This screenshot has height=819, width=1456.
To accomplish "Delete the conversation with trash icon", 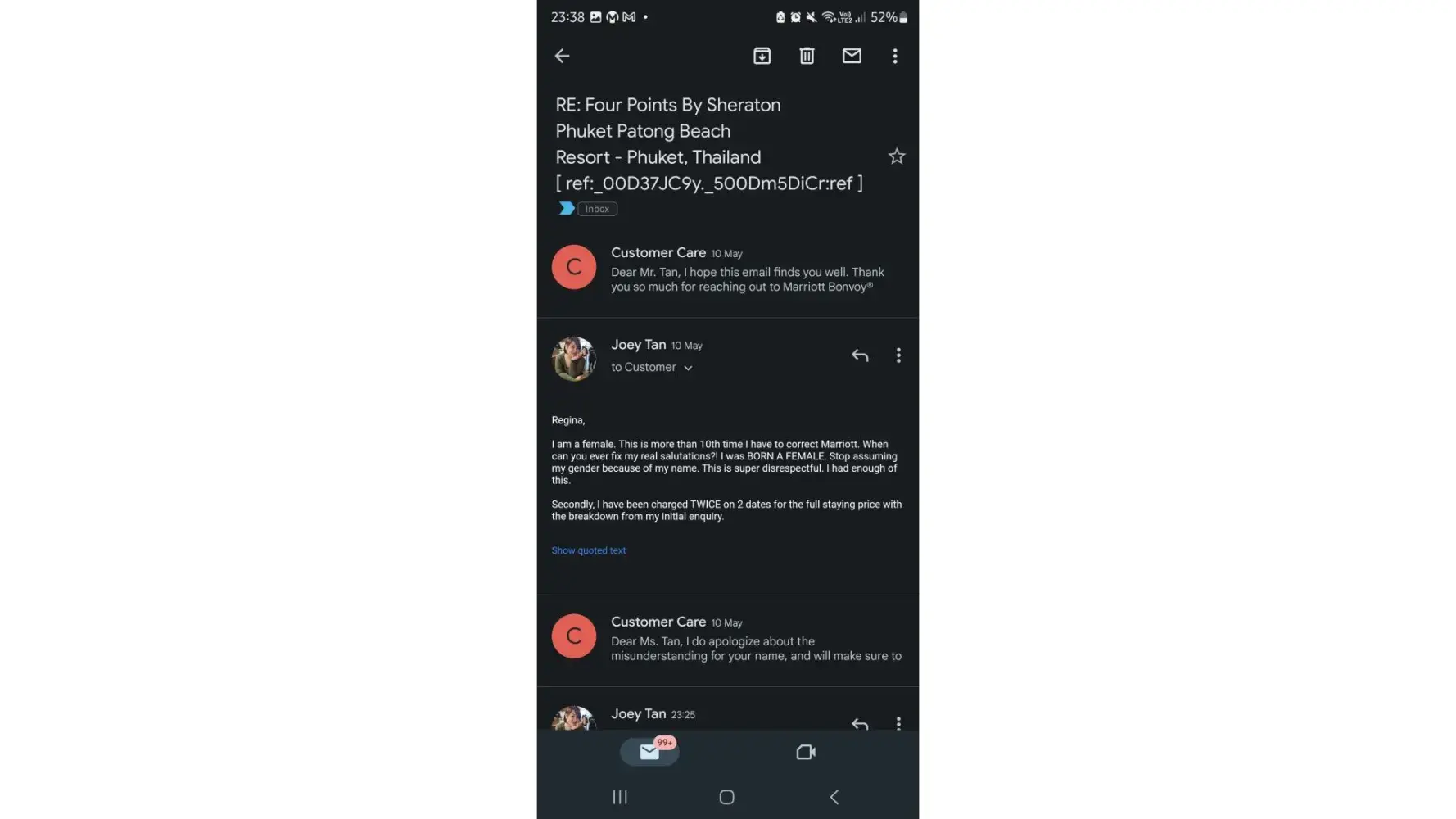I will click(807, 56).
